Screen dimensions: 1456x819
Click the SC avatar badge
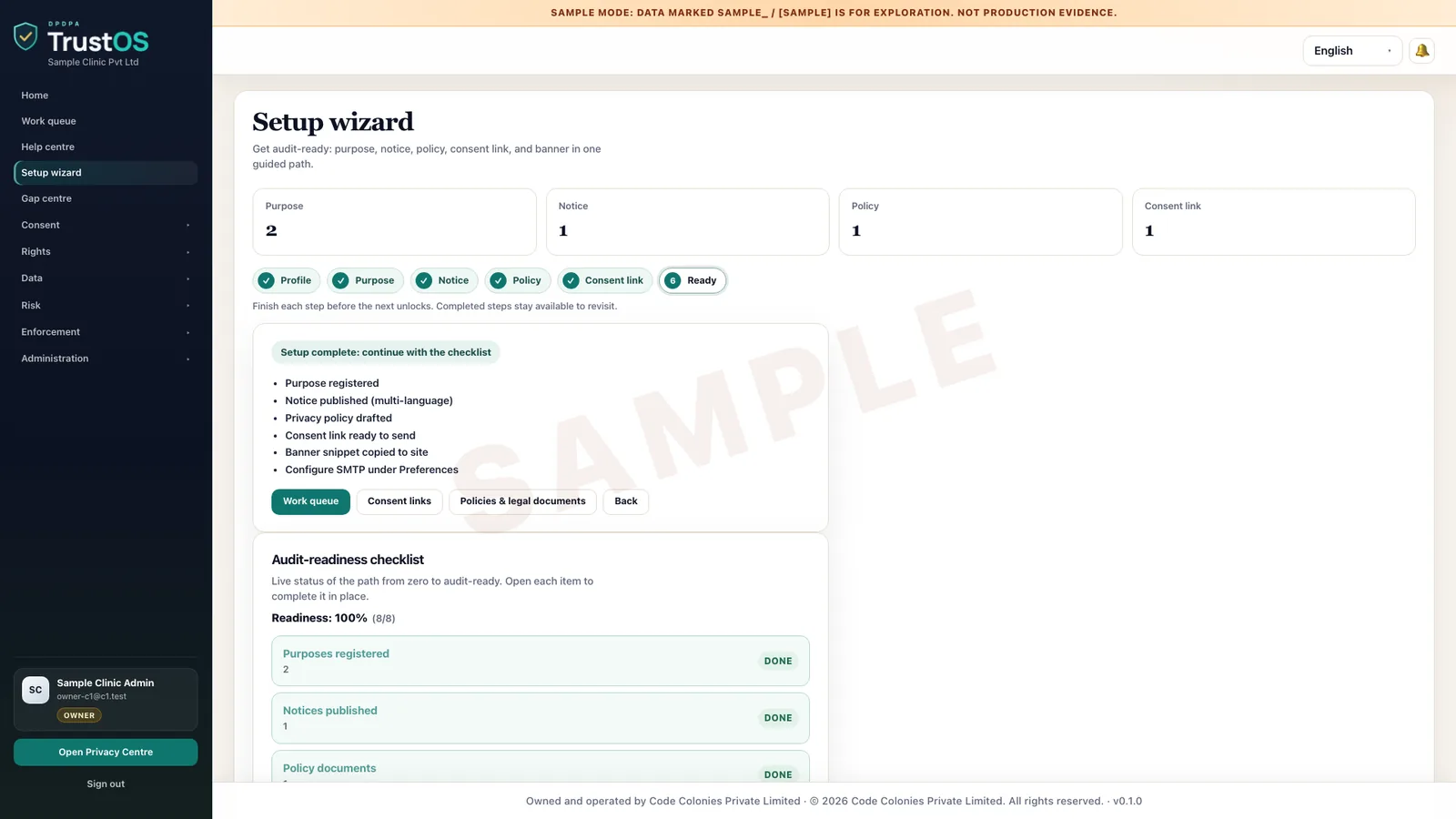click(35, 690)
